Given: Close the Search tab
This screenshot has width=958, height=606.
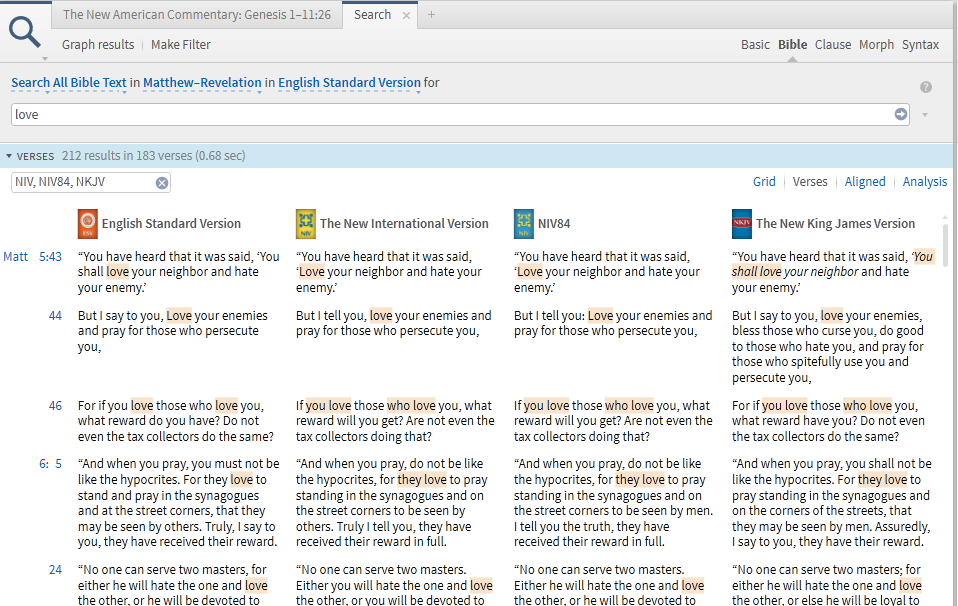Looking at the screenshot, I should (x=406, y=16).
